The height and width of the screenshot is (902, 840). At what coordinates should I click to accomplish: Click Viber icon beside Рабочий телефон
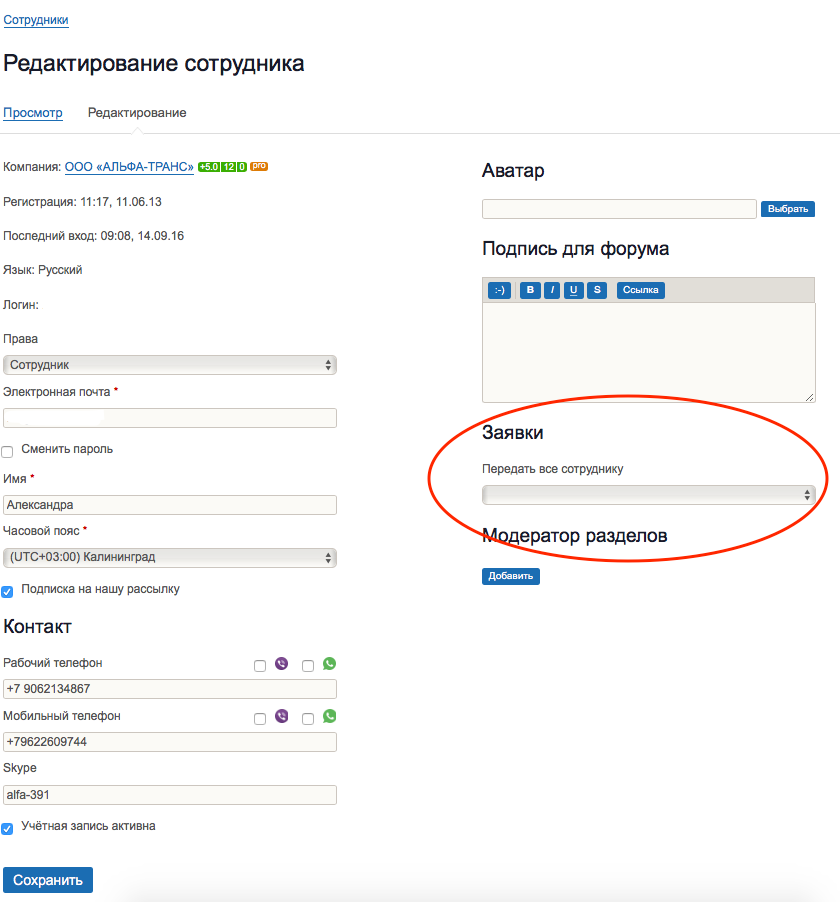click(281, 664)
